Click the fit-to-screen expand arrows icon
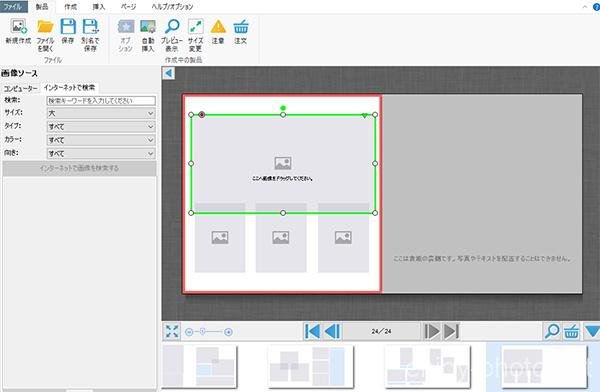The width and height of the screenshot is (600, 392). click(172, 332)
